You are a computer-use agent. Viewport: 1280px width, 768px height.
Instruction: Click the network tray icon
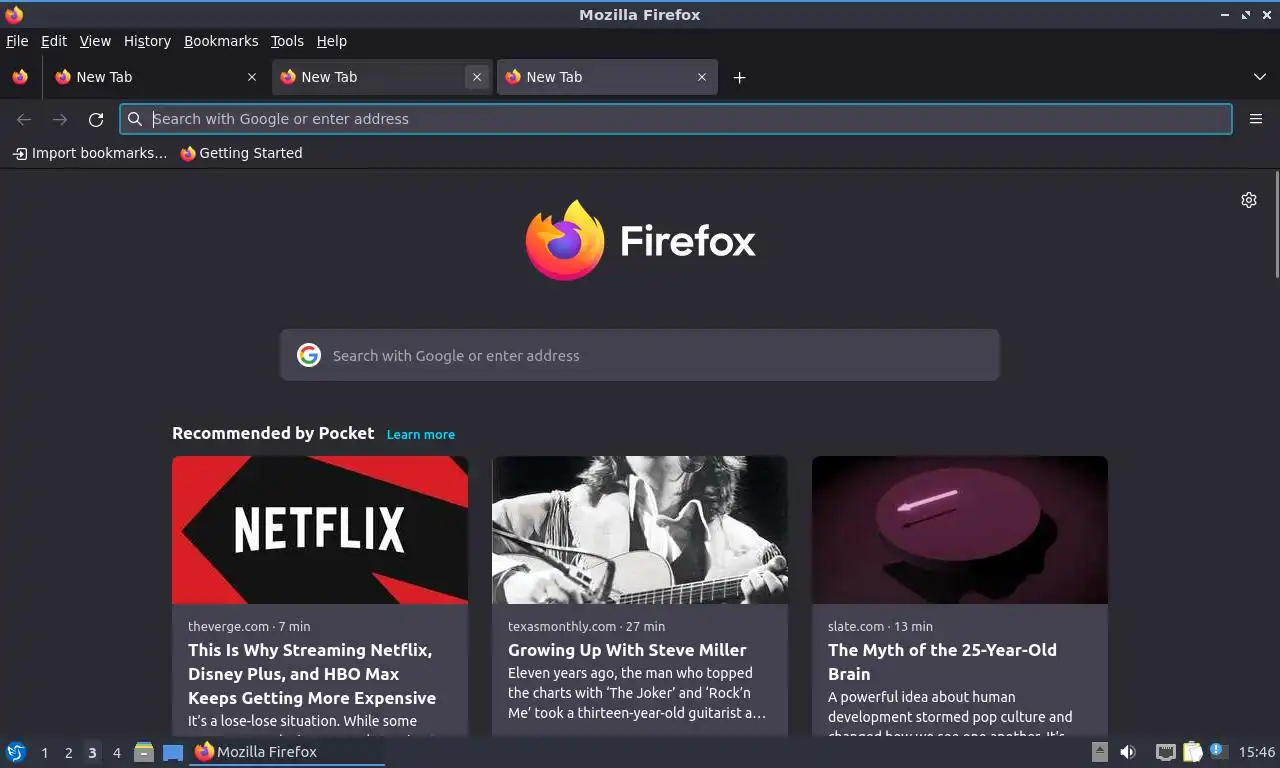1165,752
